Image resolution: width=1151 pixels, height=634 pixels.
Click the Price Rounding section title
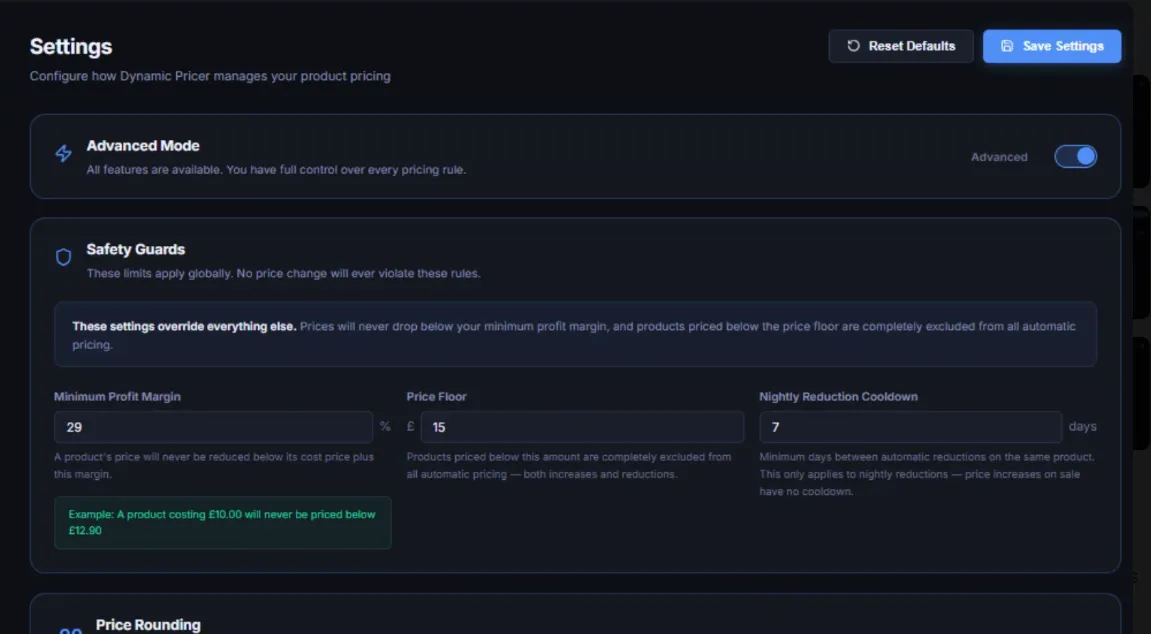click(x=148, y=624)
